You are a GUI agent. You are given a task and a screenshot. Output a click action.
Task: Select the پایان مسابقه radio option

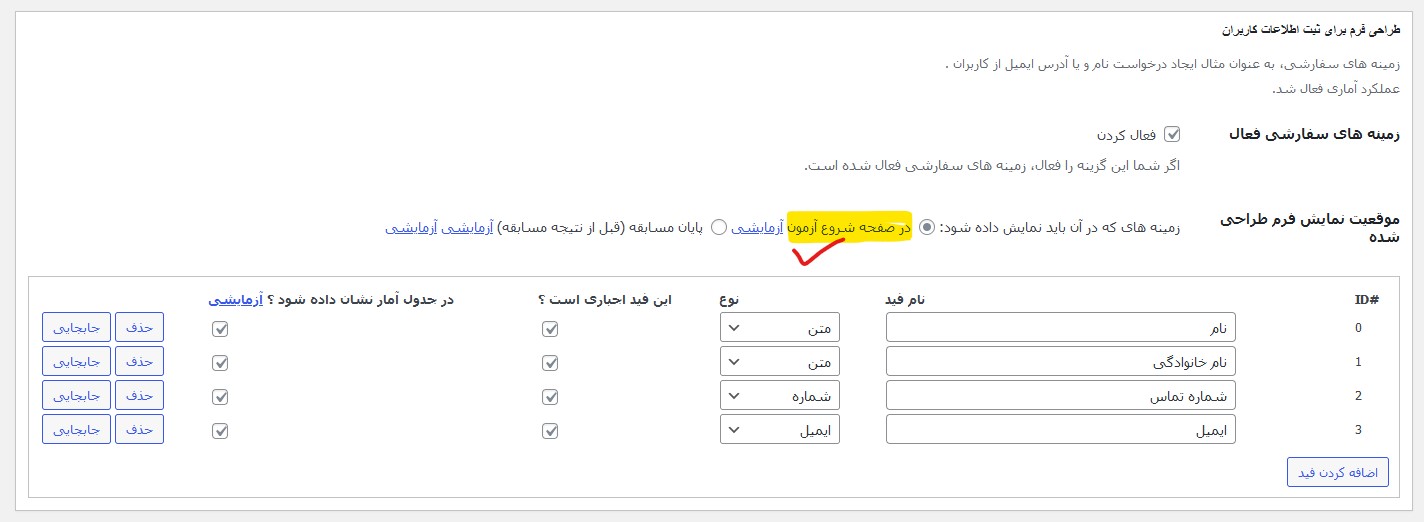(718, 227)
